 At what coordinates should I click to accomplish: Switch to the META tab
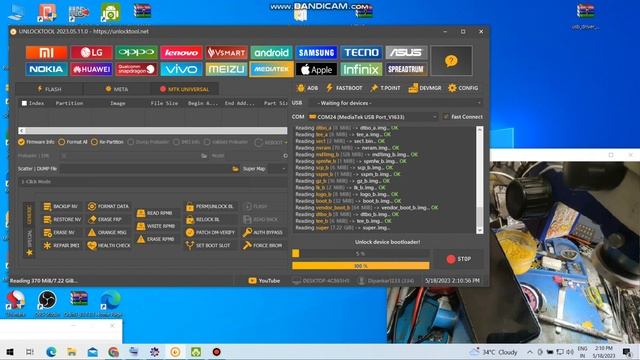(x=117, y=89)
